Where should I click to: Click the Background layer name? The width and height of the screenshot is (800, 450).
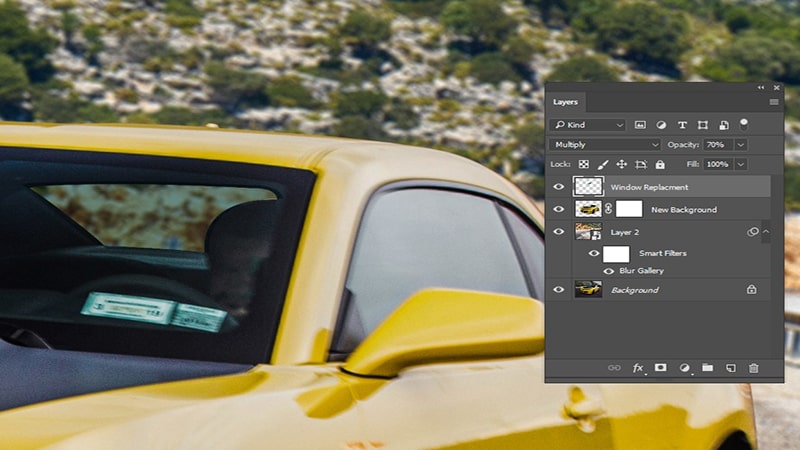pos(635,290)
